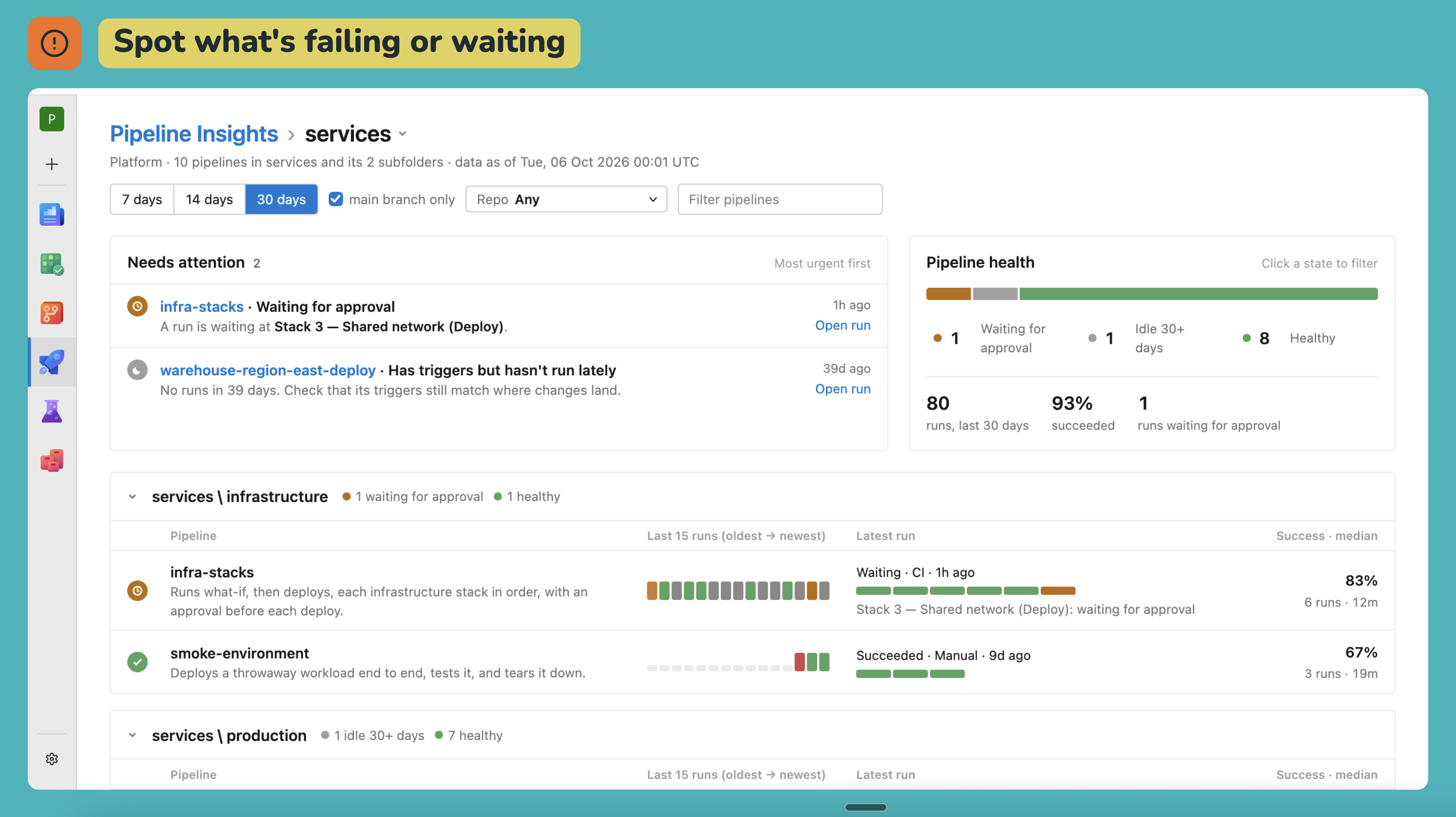The width and height of the screenshot is (1456, 817).
Task: Select the 7 days range
Action: 142,199
